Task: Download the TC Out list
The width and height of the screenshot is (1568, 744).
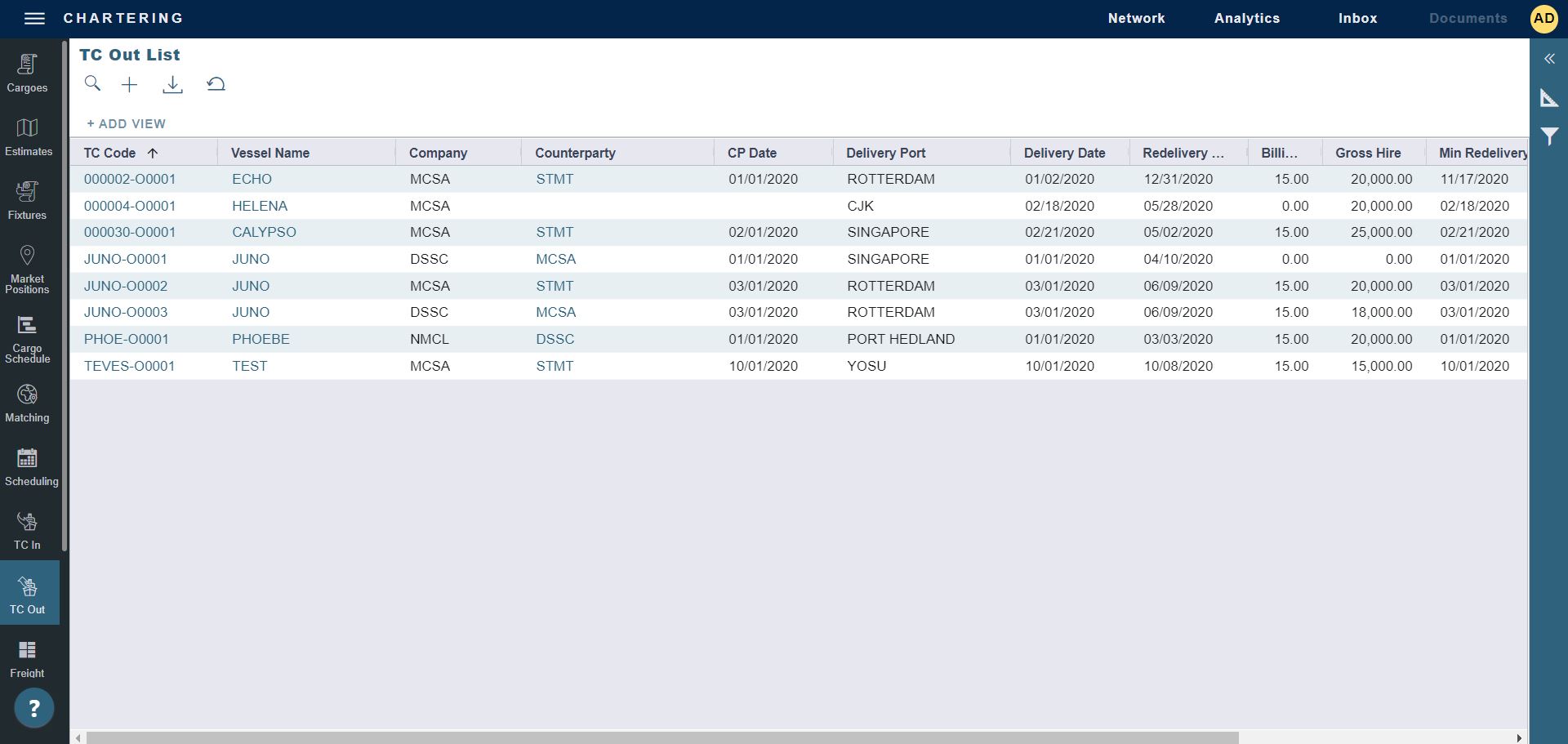Action: pyautogui.click(x=172, y=84)
